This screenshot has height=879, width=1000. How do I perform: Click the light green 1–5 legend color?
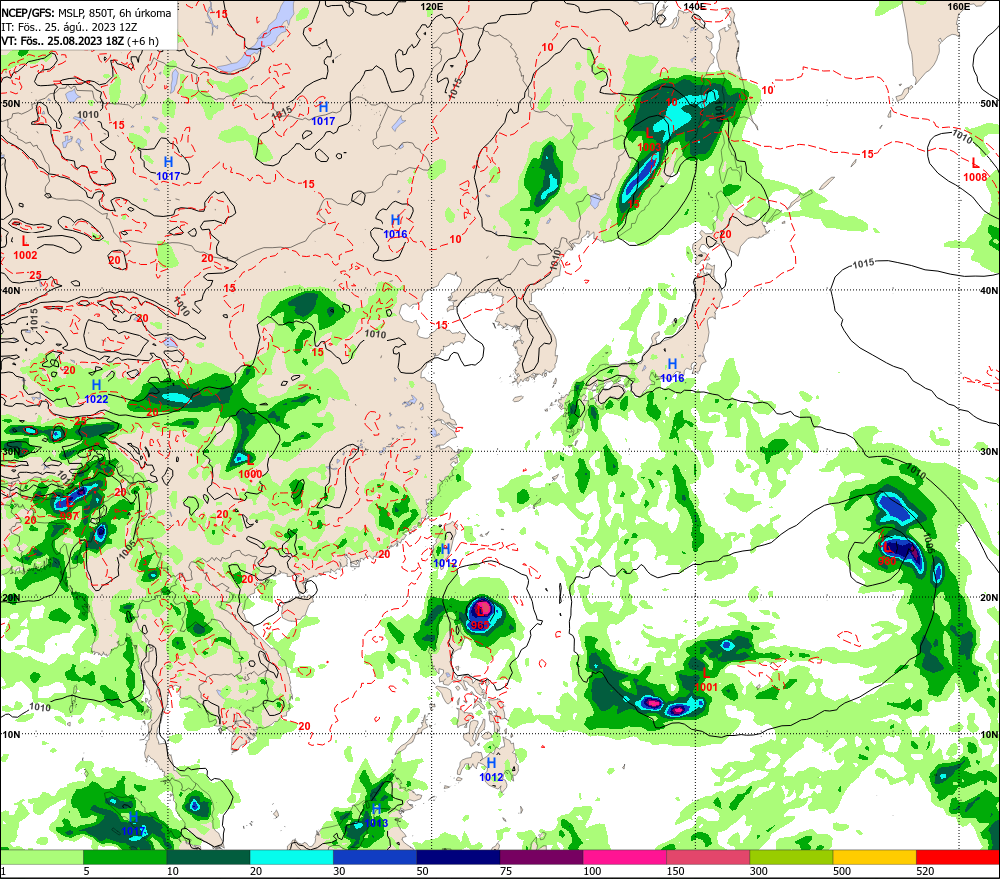(41, 857)
